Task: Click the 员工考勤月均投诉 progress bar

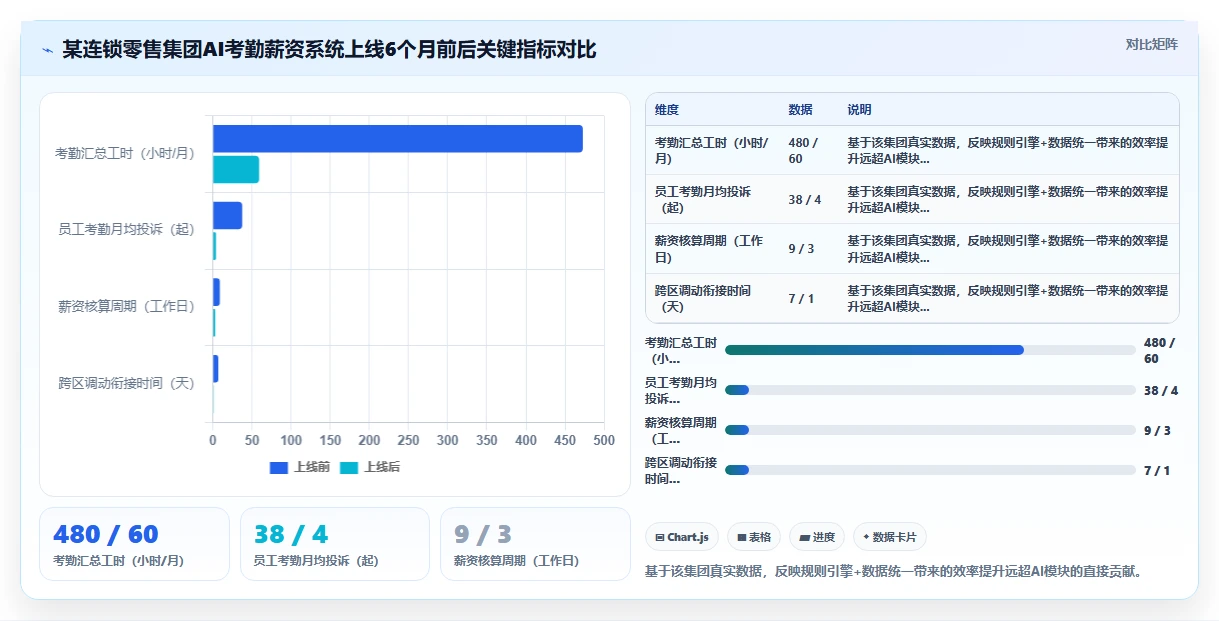Action: 930,390
